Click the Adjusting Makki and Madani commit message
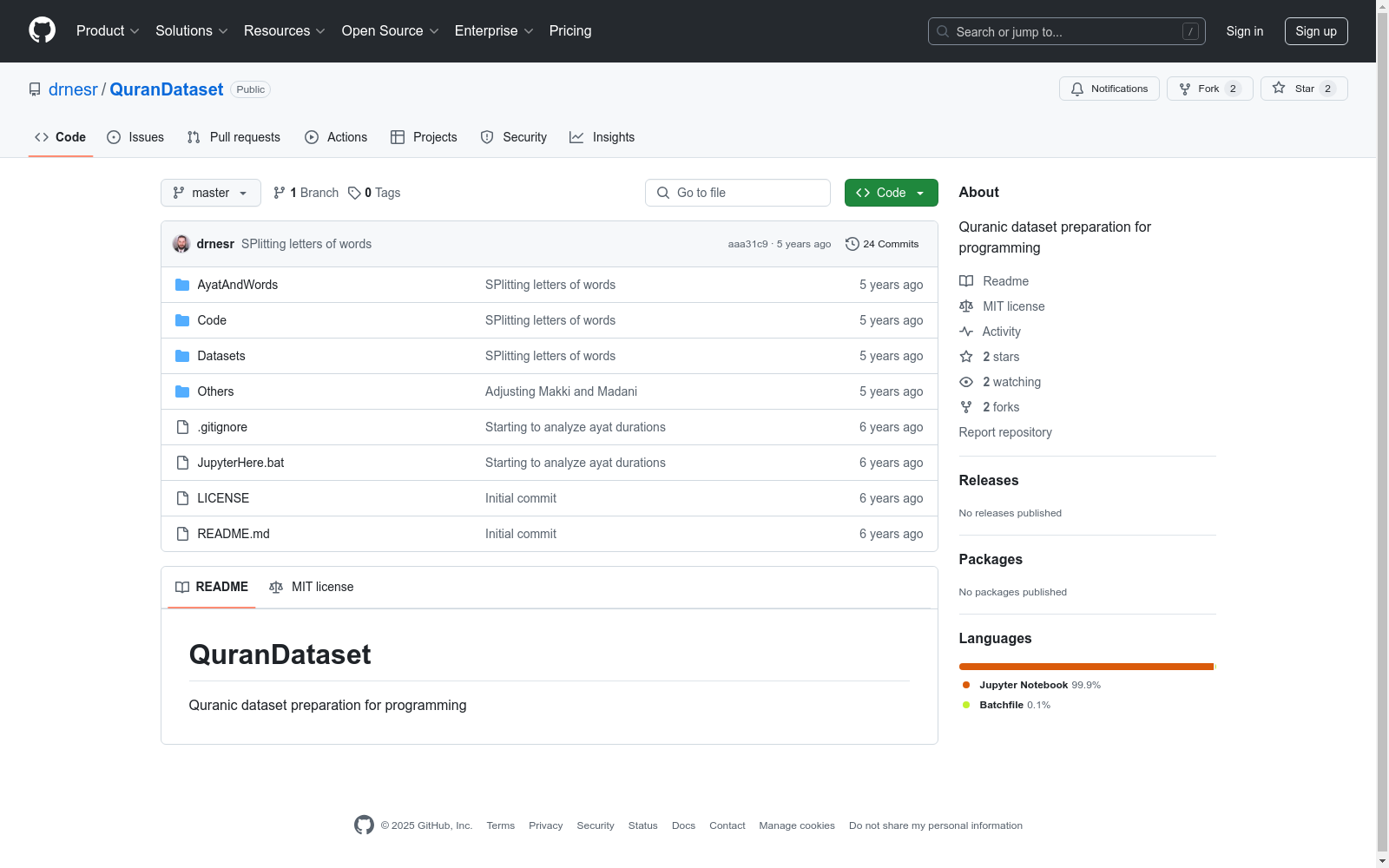 [561, 391]
